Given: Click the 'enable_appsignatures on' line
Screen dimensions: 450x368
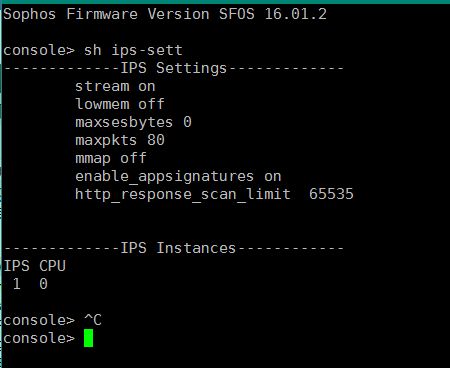Looking at the screenshot, I should coord(178,176).
